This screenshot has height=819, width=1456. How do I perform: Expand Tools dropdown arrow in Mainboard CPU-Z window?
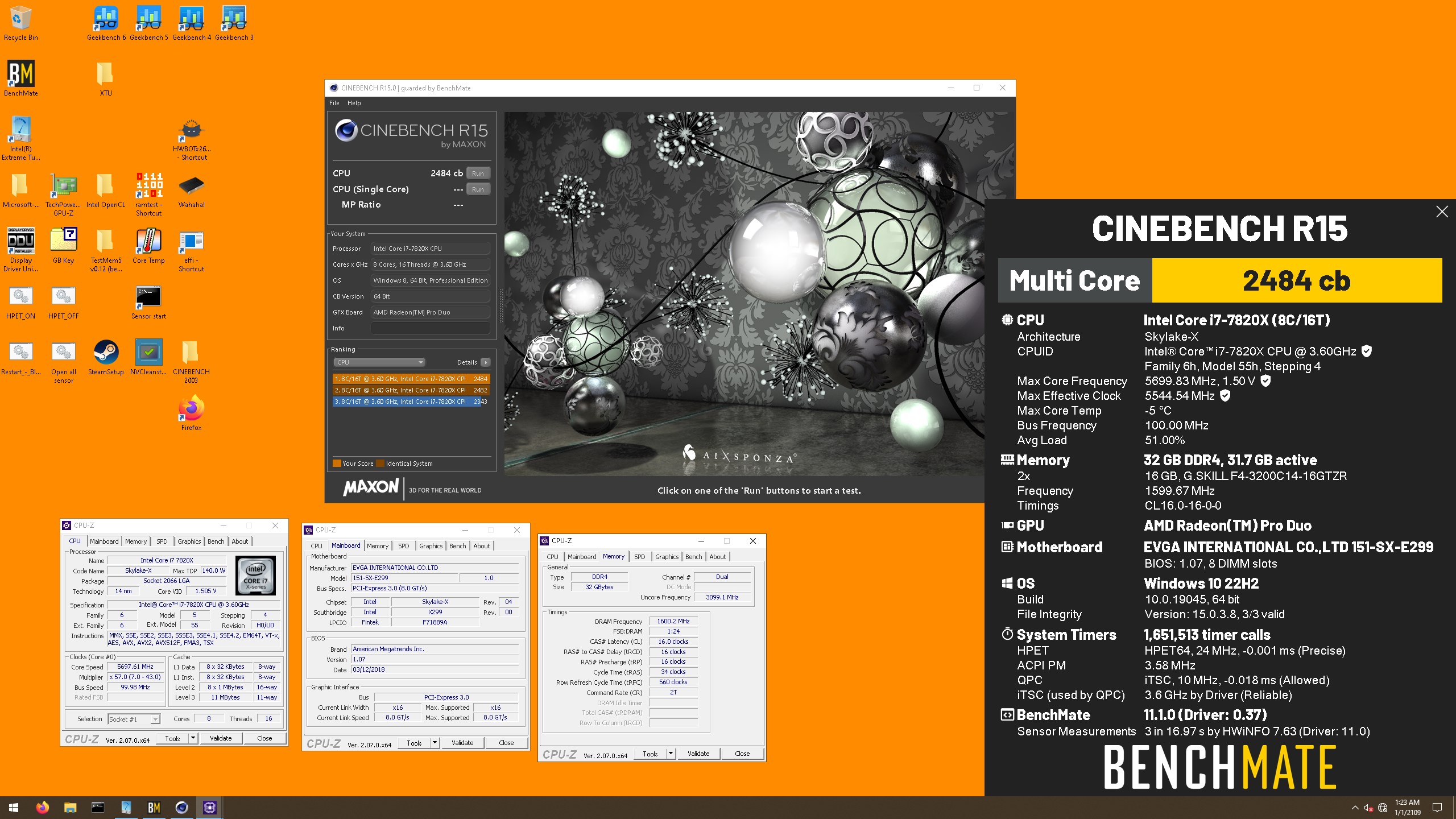(435, 743)
